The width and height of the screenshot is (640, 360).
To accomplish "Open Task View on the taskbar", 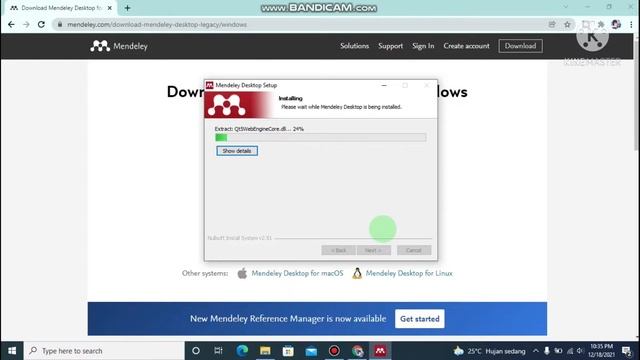I will (218, 351).
